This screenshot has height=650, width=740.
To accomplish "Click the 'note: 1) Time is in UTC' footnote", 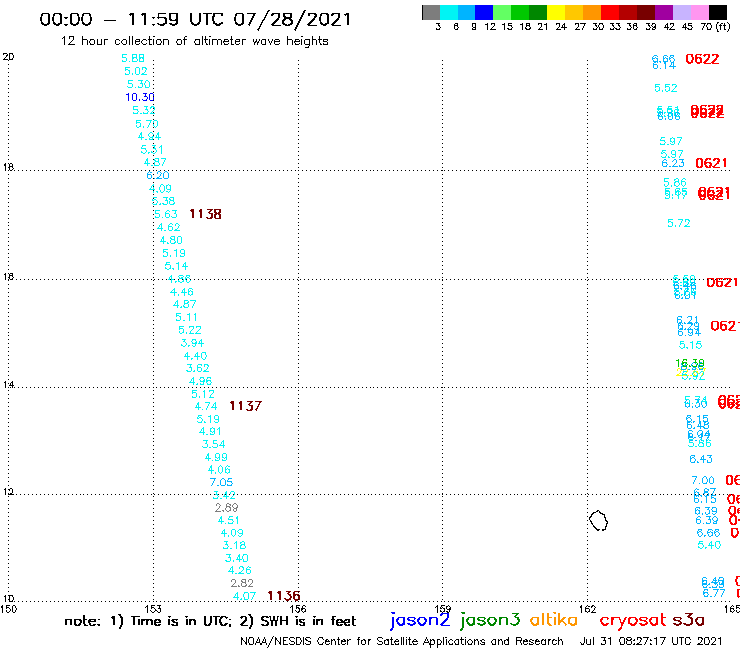I will (148, 621).
